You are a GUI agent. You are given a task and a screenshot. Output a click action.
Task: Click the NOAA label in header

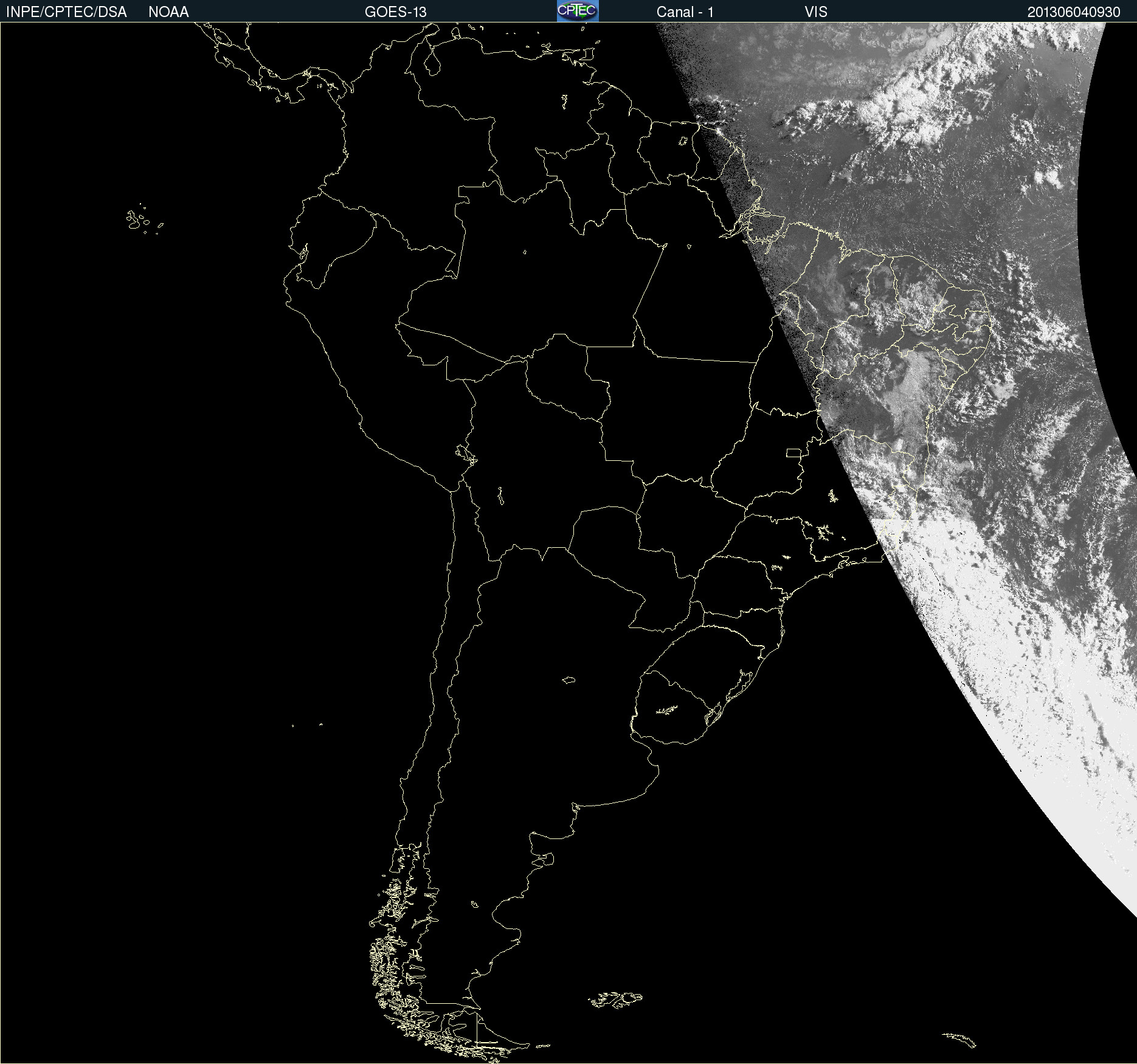click(168, 12)
